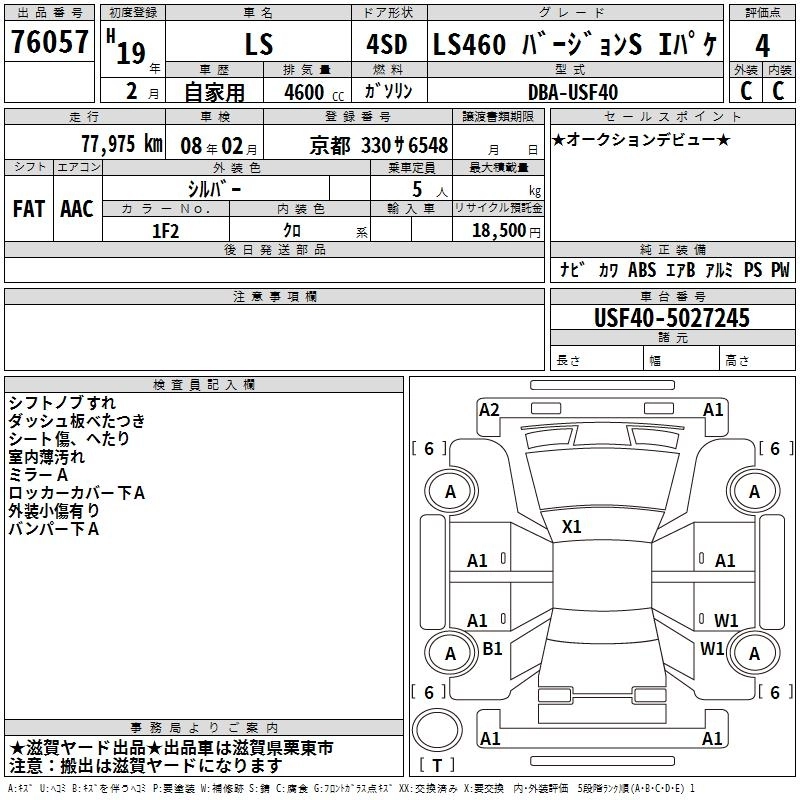
Task: Click the top-right tire circle marked A
Action: tap(753, 491)
